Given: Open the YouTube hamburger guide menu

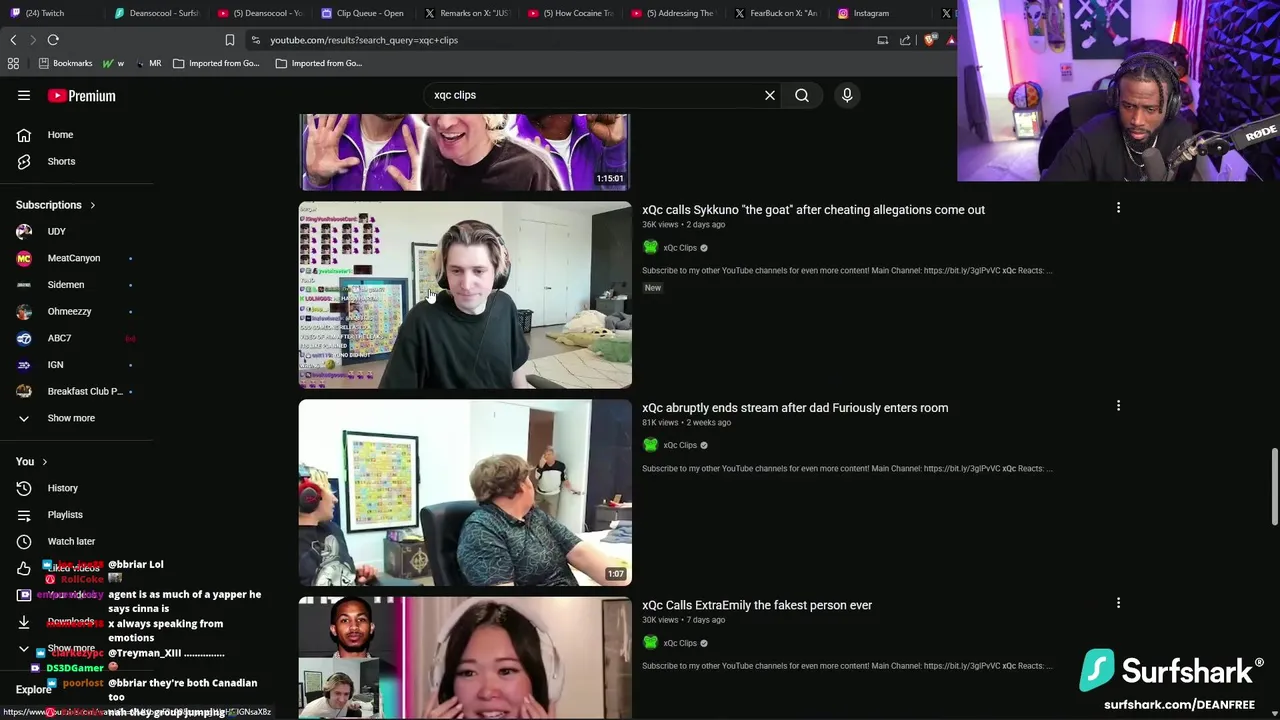Looking at the screenshot, I should pos(24,95).
